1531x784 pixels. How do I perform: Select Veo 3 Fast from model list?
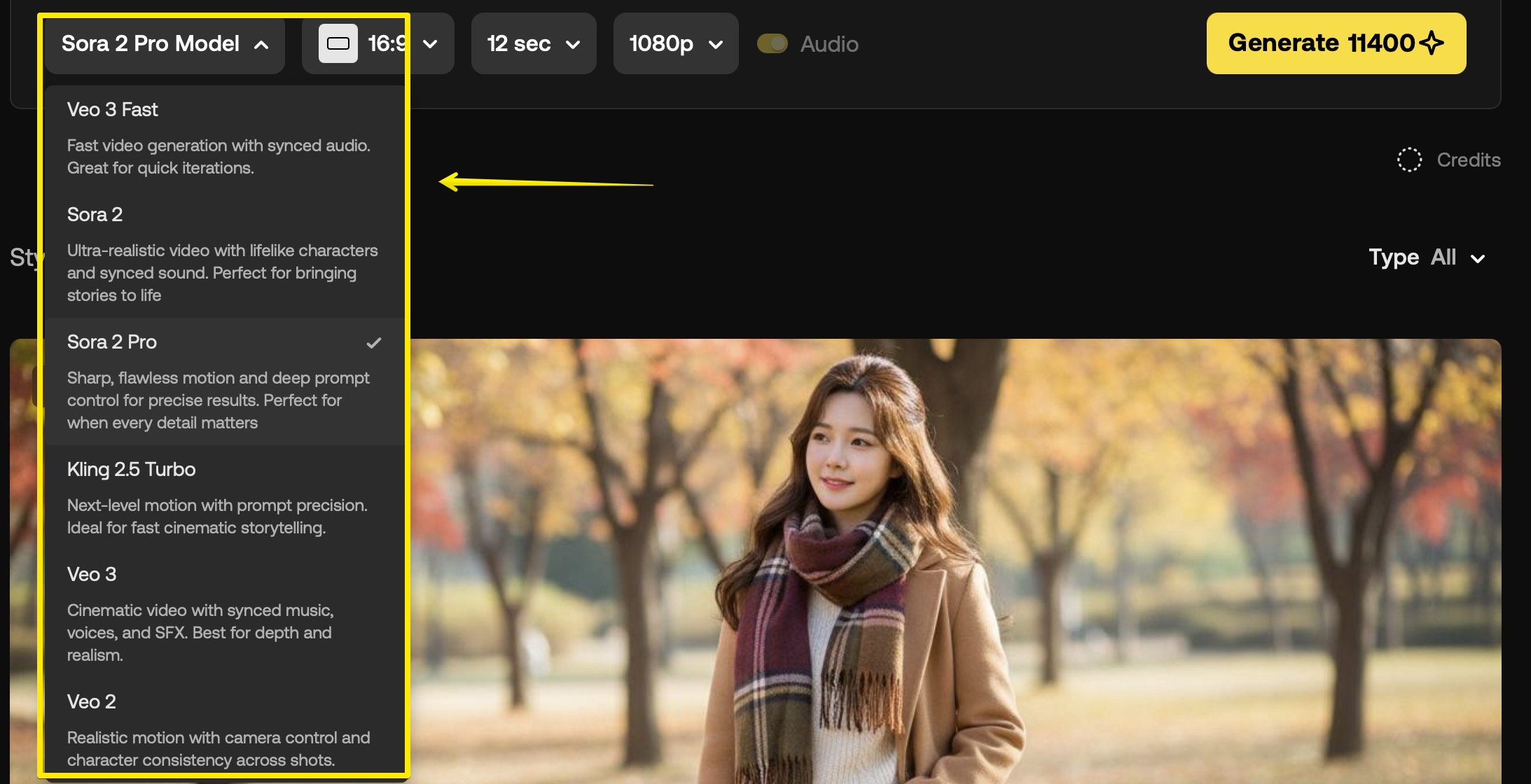coord(113,110)
